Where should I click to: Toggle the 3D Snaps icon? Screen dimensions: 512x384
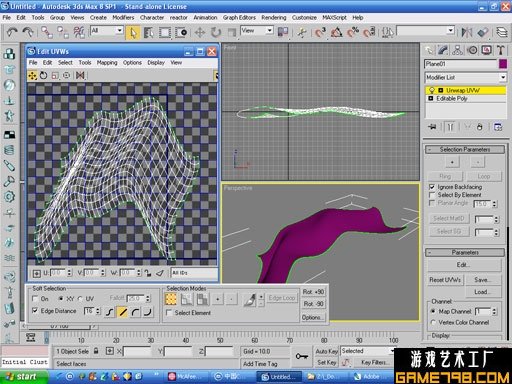320,32
